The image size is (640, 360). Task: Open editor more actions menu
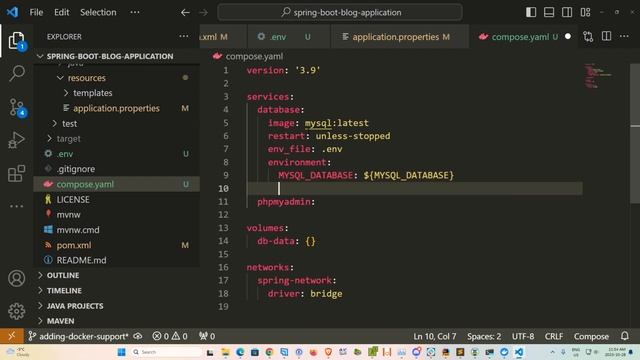624,36
